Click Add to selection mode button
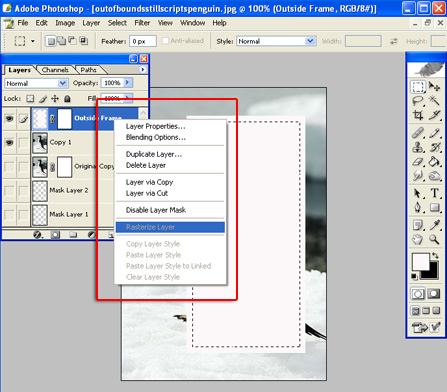This screenshot has width=447, height=392. (62, 41)
